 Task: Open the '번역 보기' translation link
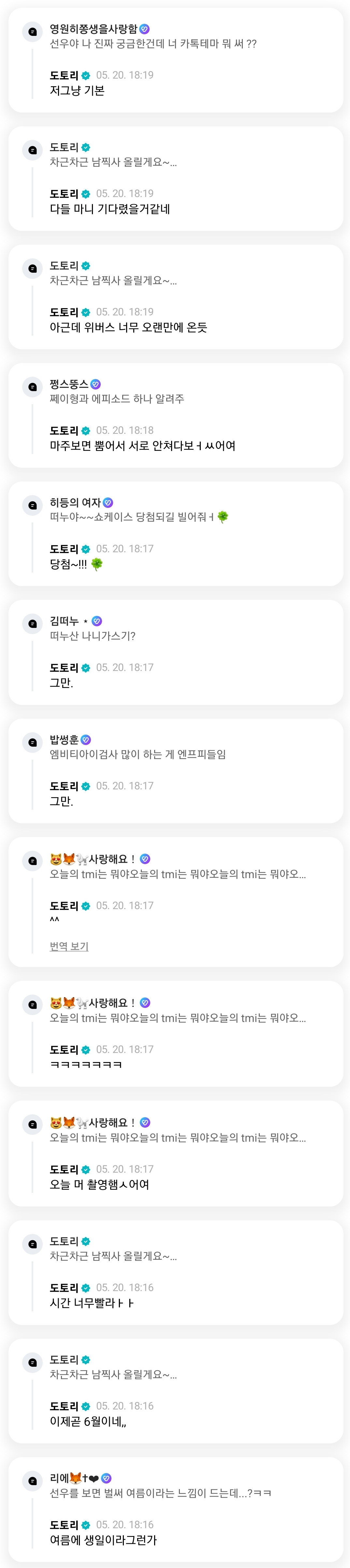[69, 946]
